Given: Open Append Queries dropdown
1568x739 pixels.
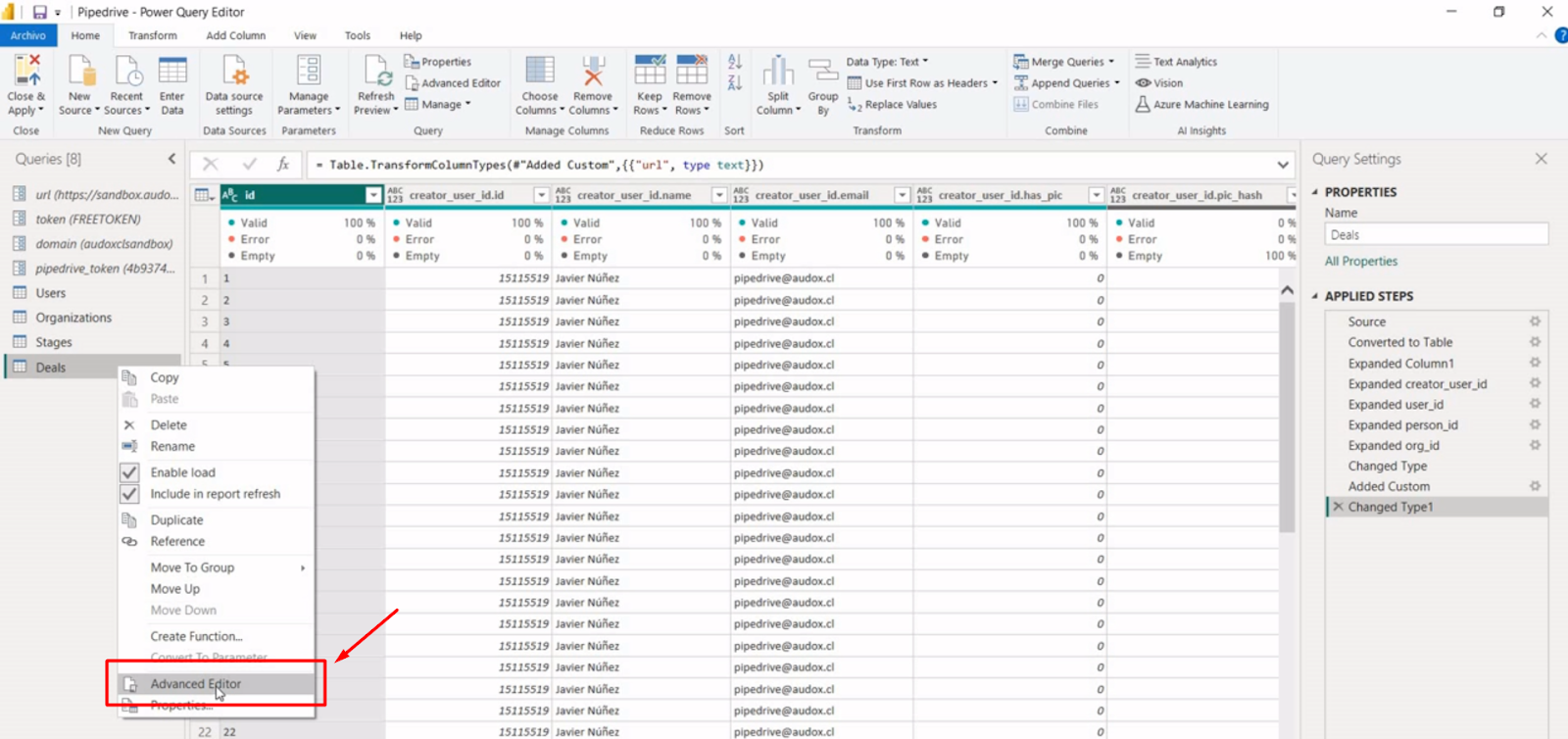Looking at the screenshot, I should coord(1066,83).
